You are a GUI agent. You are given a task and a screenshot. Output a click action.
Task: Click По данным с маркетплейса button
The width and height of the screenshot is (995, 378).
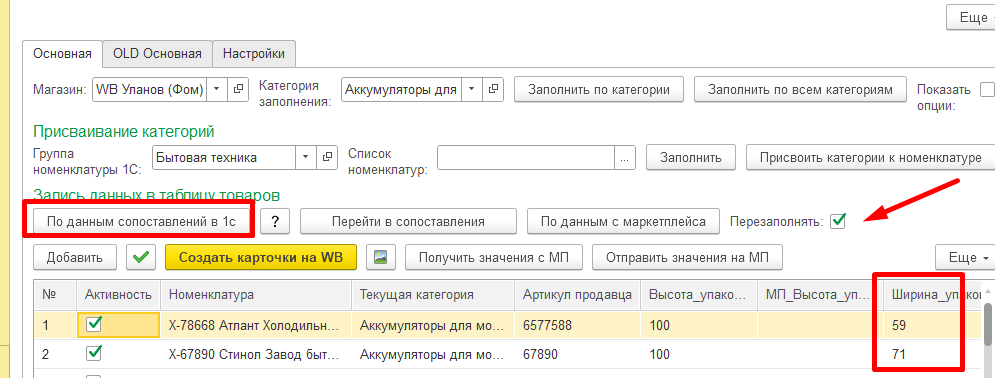[x=623, y=221]
